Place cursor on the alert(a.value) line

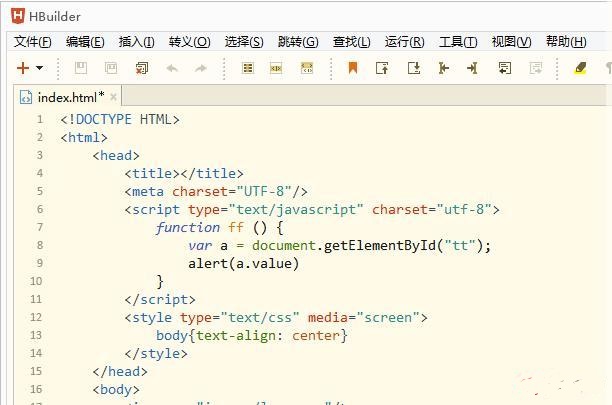point(243,264)
